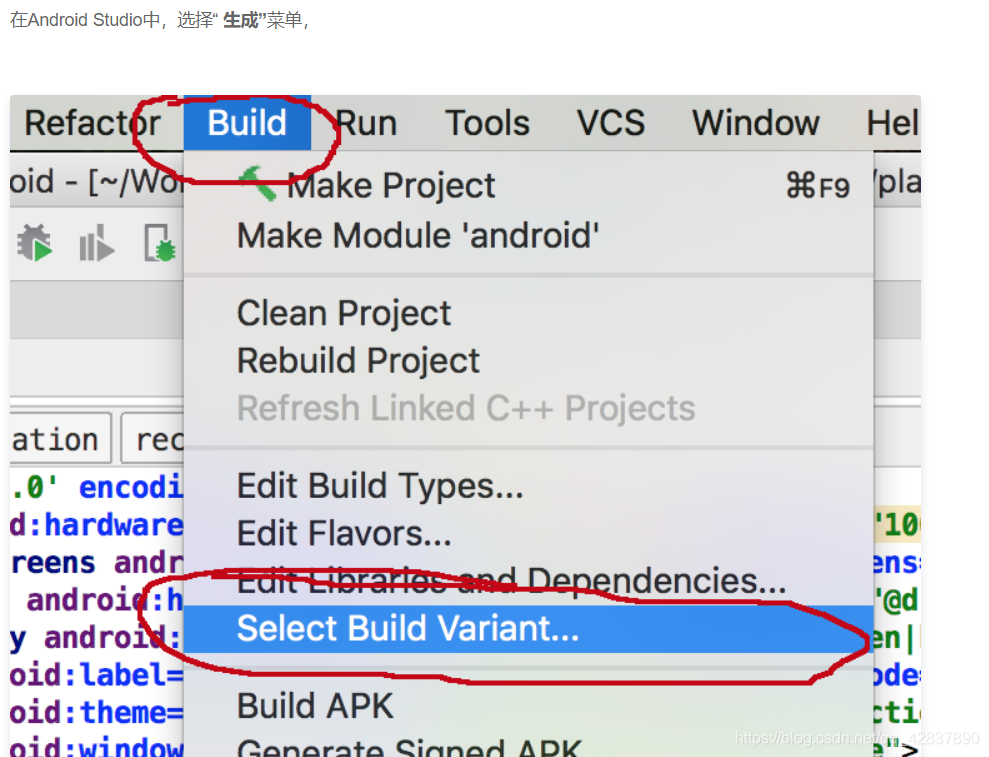989x757 pixels.
Task: Open the Window menu
Action: 754,122
